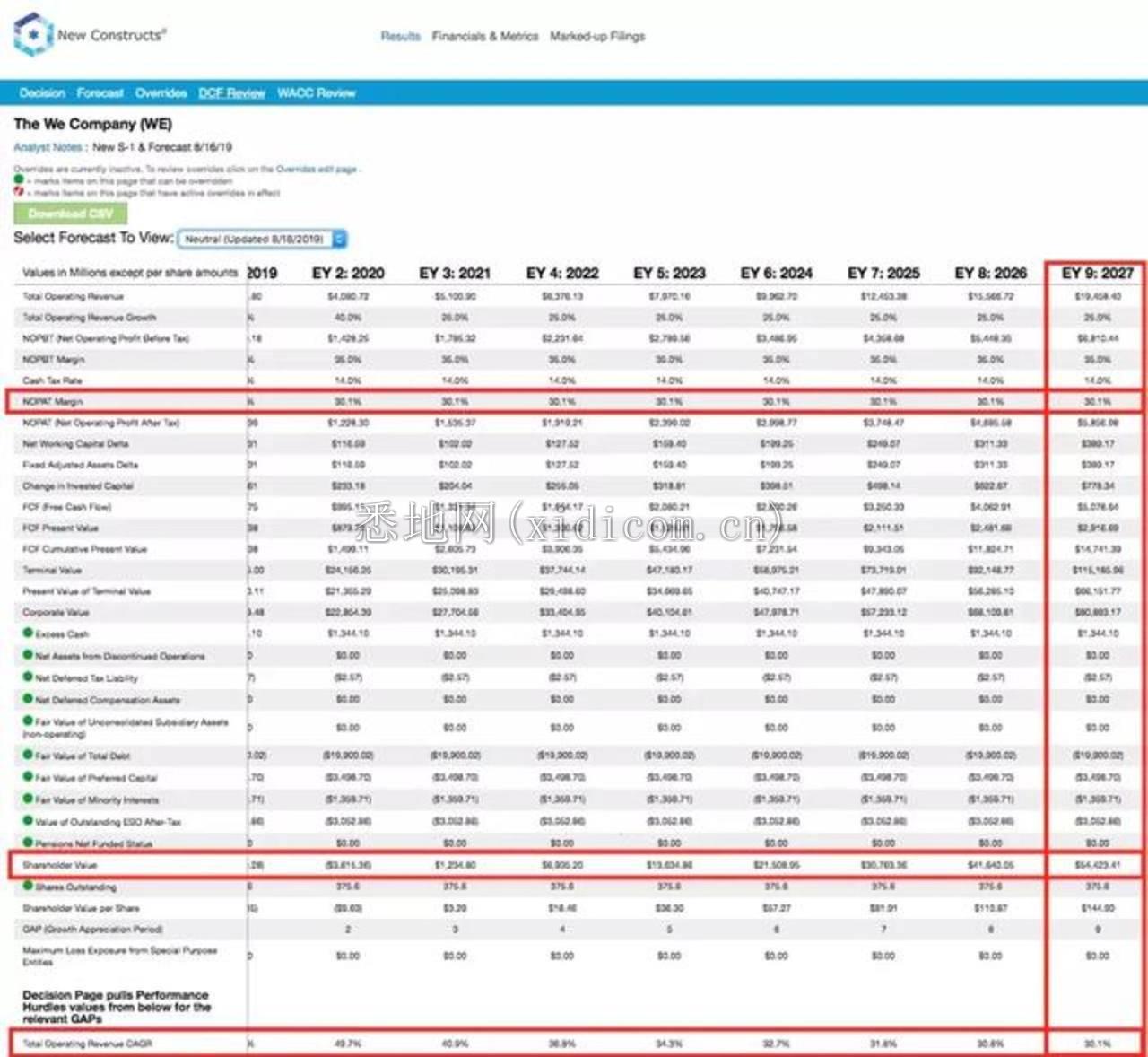Open the WACC Review tab
The height and width of the screenshot is (1057, 1148).
pyautogui.click(x=316, y=92)
